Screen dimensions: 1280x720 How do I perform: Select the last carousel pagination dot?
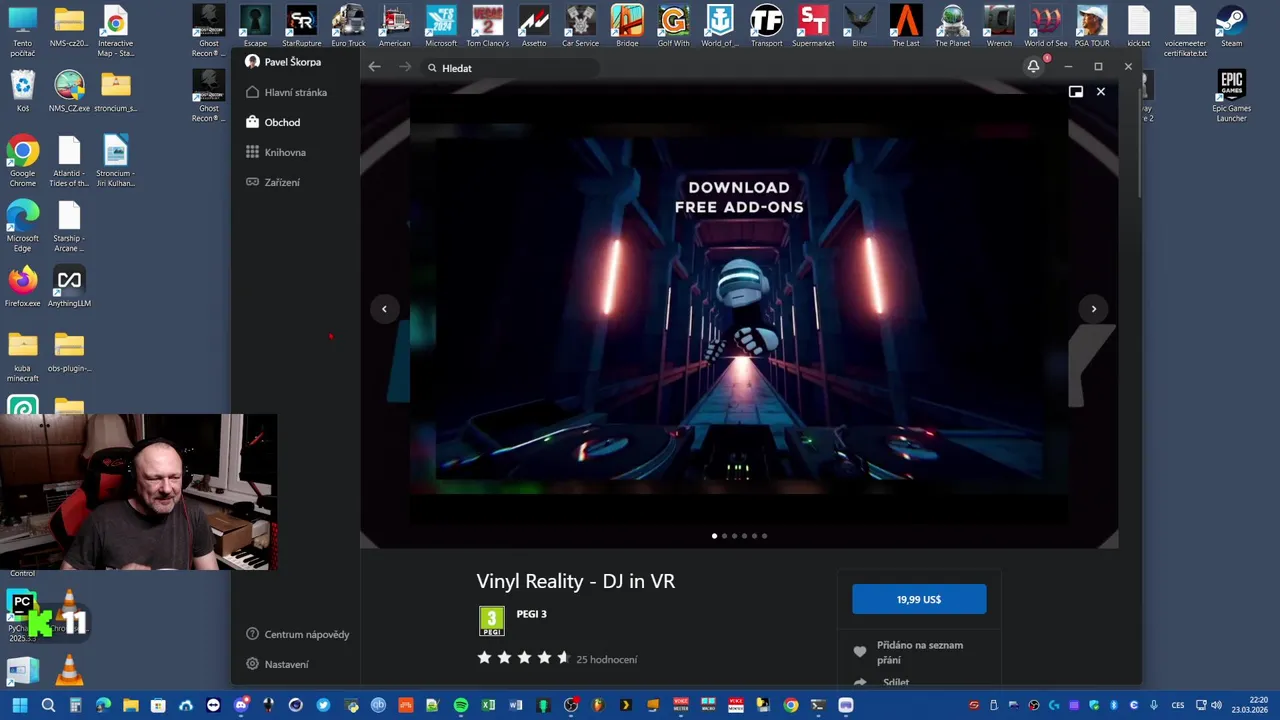point(764,536)
